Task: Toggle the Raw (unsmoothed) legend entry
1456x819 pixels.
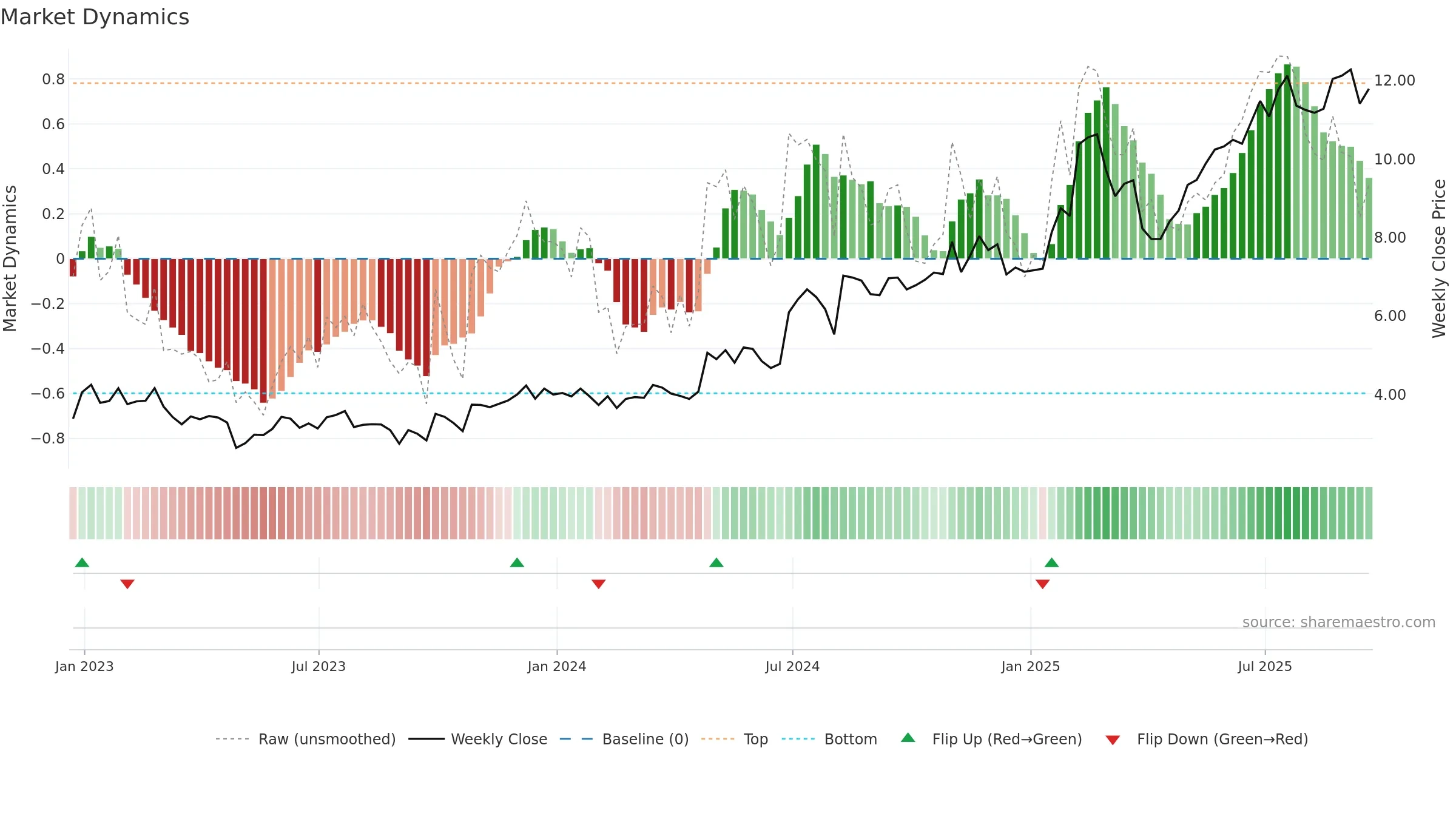Action: click(305, 739)
